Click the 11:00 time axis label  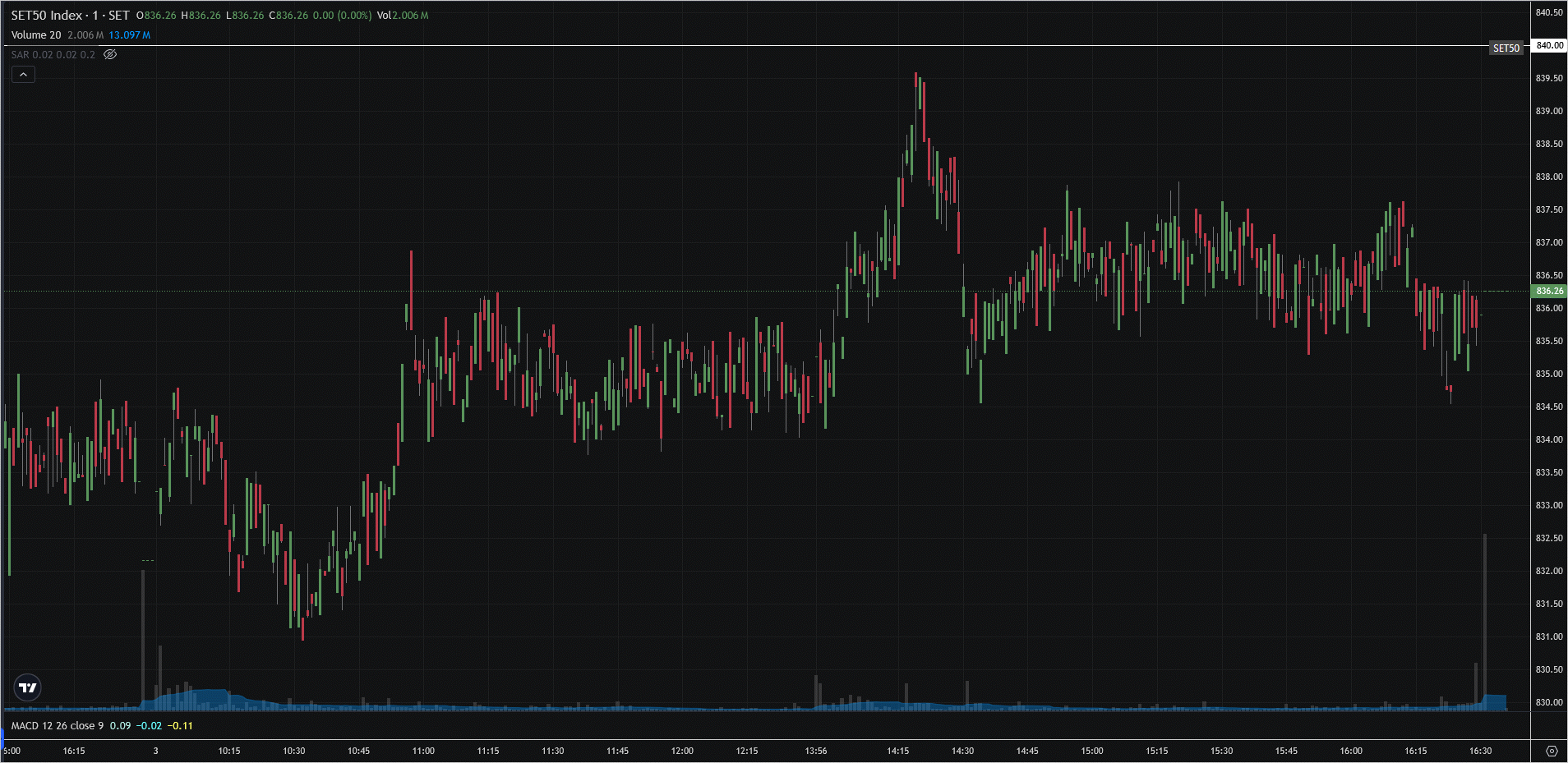pyautogui.click(x=423, y=751)
